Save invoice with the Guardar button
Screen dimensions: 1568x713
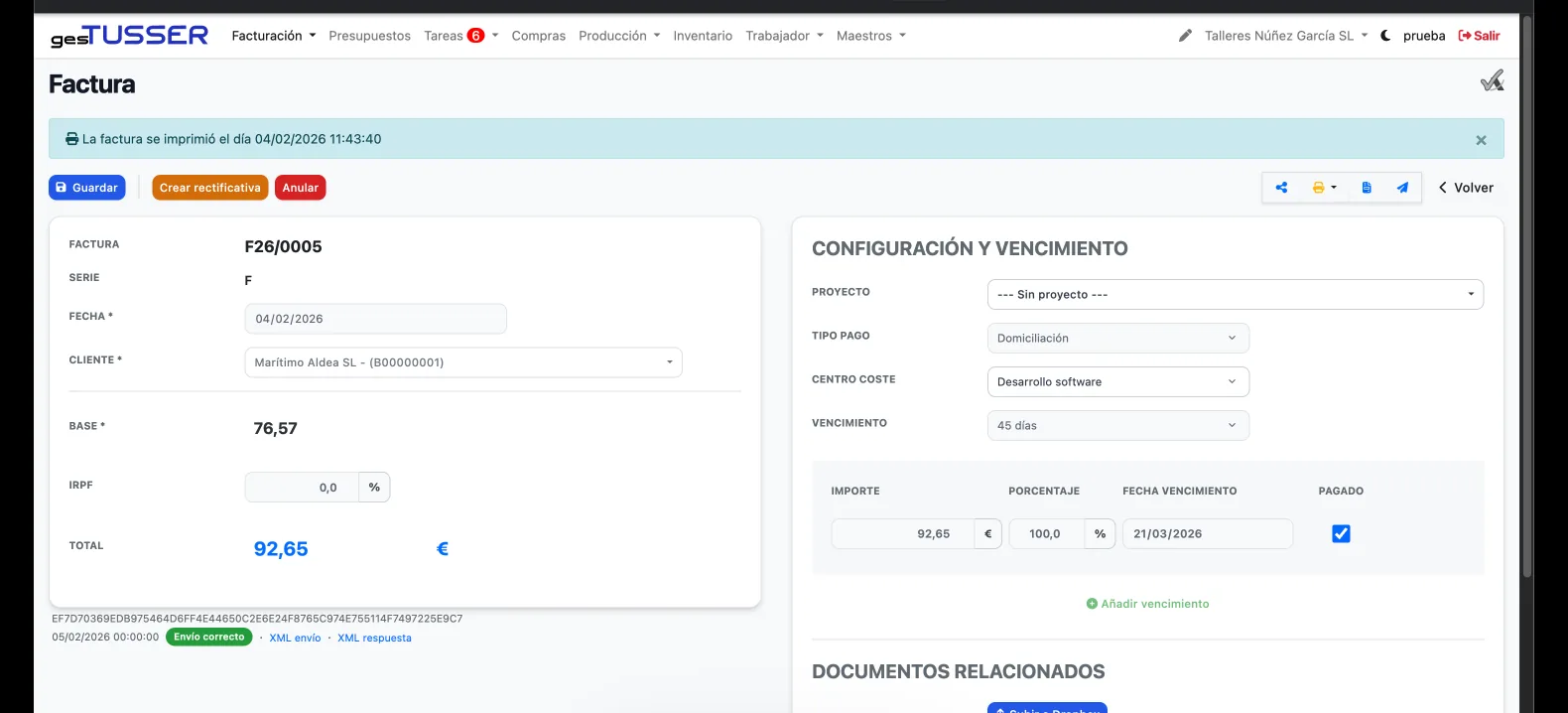[x=87, y=188]
